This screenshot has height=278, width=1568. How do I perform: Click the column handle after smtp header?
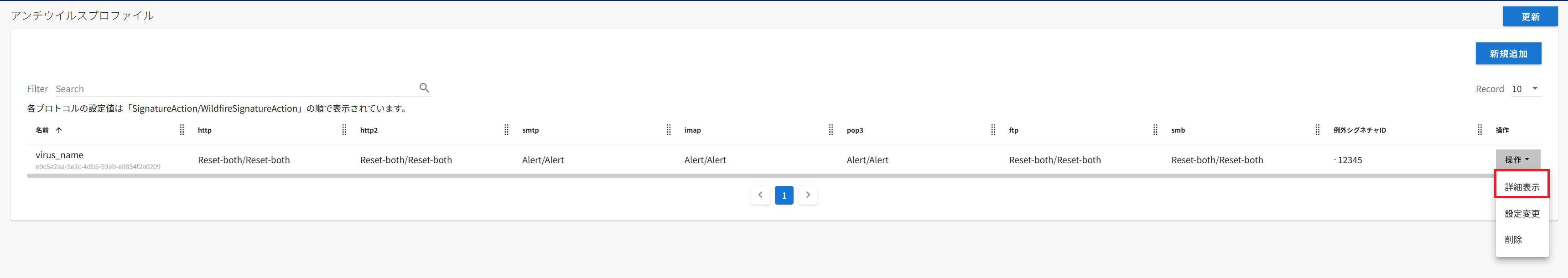point(668,130)
